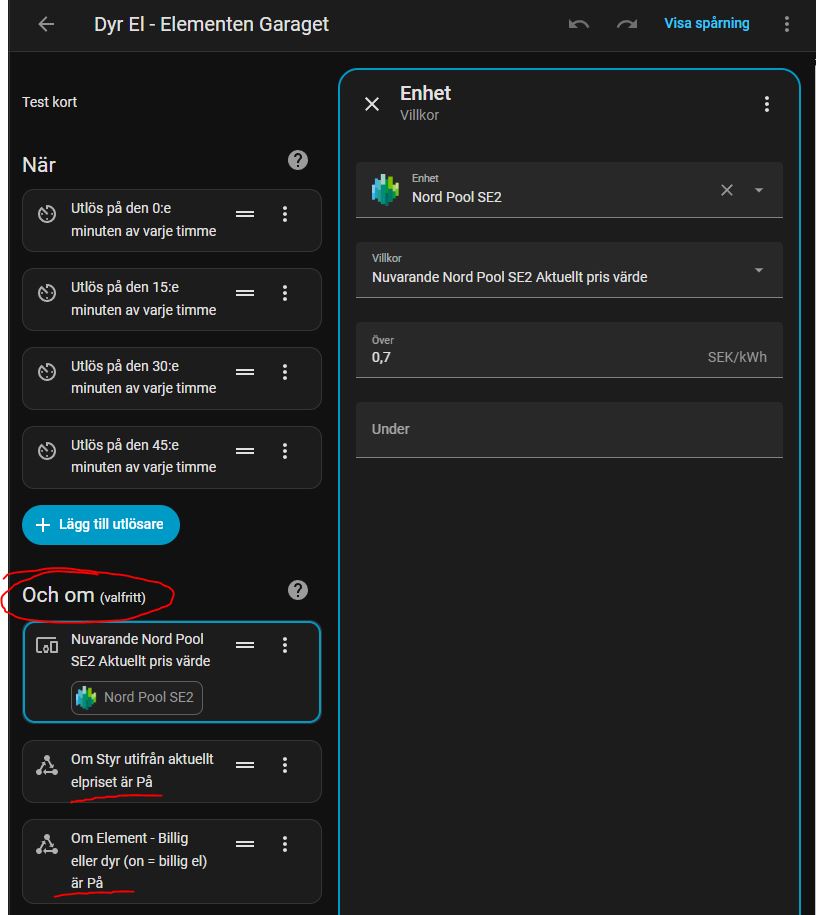Open help for the Och om section
Viewport: 816px width, 915px height.
(297, 590)
